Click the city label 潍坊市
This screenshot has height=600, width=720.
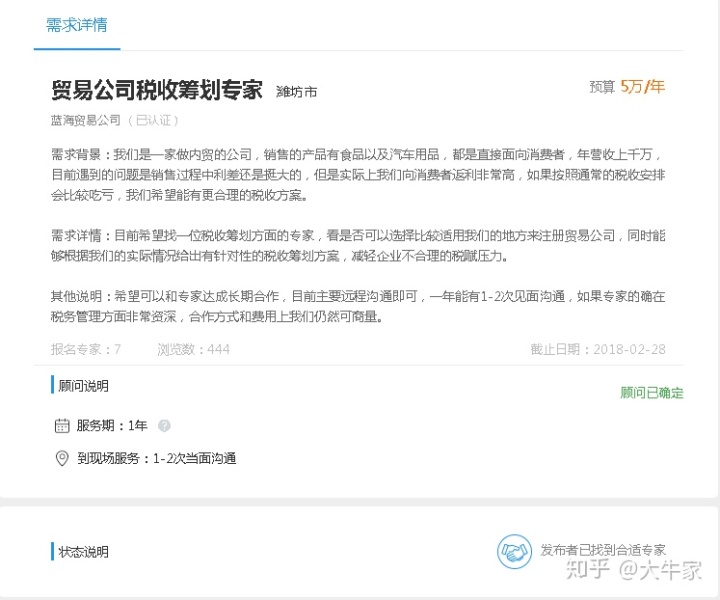pyautogui.click(x=296, y=92)
